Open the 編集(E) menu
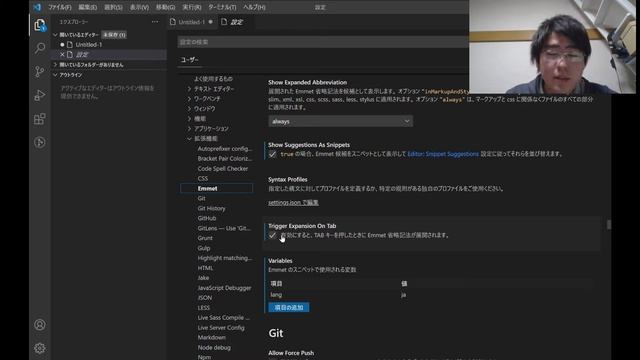Viewport: 640px width, 360px height. point(87,7)
